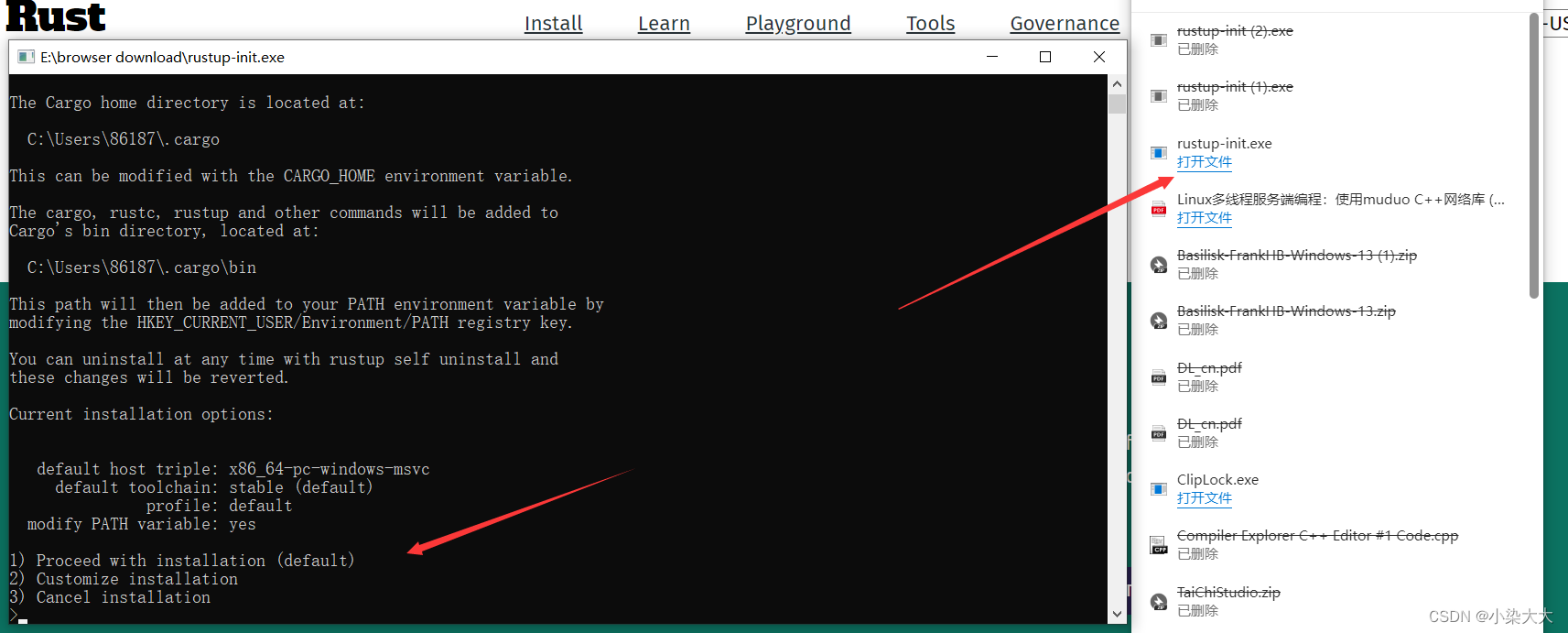Minimize the rustup-init console window
The image size is (1568, 633).
(991, 57)
